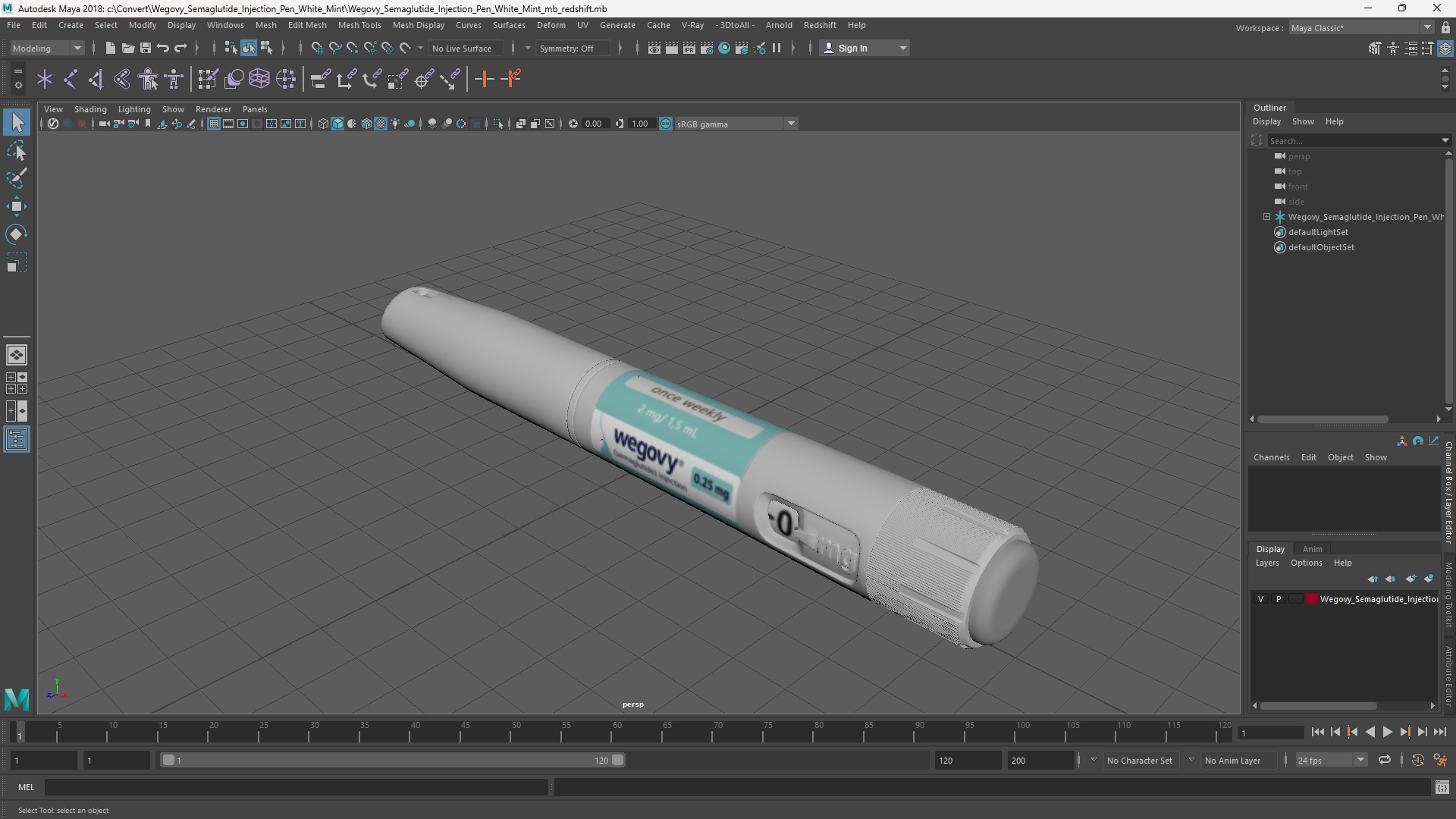Viewport: 1456px width, 819px height.
Task: Toggle loop playback button
Action: tap(1384, 760)
